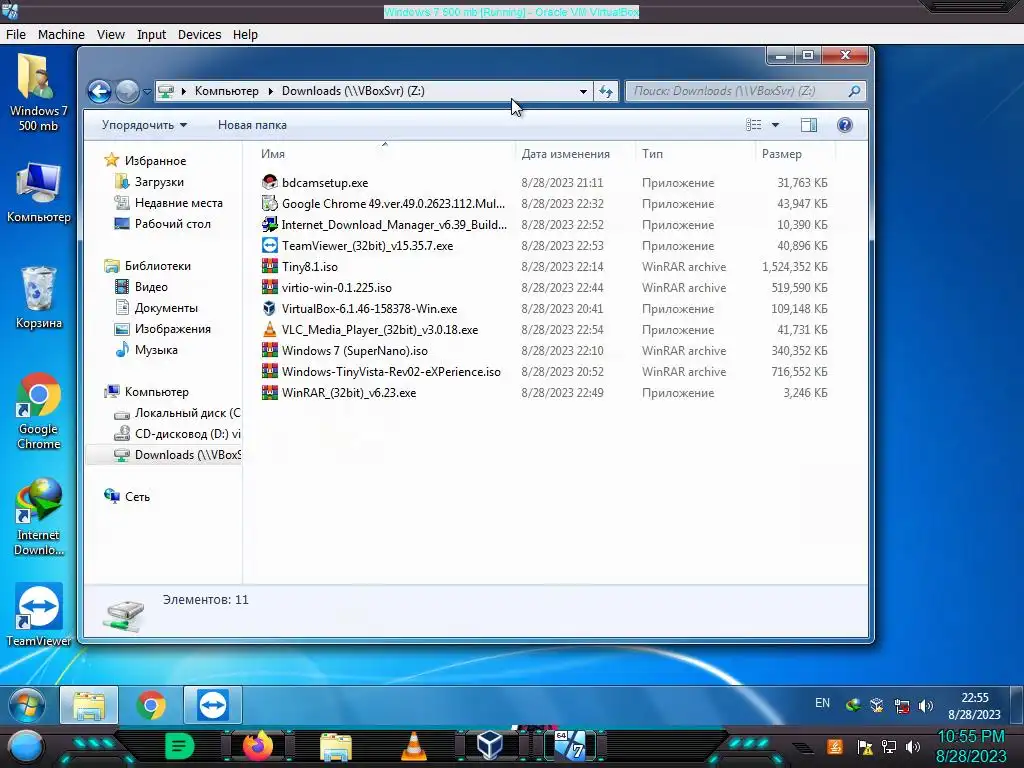This screenshot has height=768, width=1024.
Task: Select Windows 7 (SuperNano).iso icon
Action: (x=270, y=351)
